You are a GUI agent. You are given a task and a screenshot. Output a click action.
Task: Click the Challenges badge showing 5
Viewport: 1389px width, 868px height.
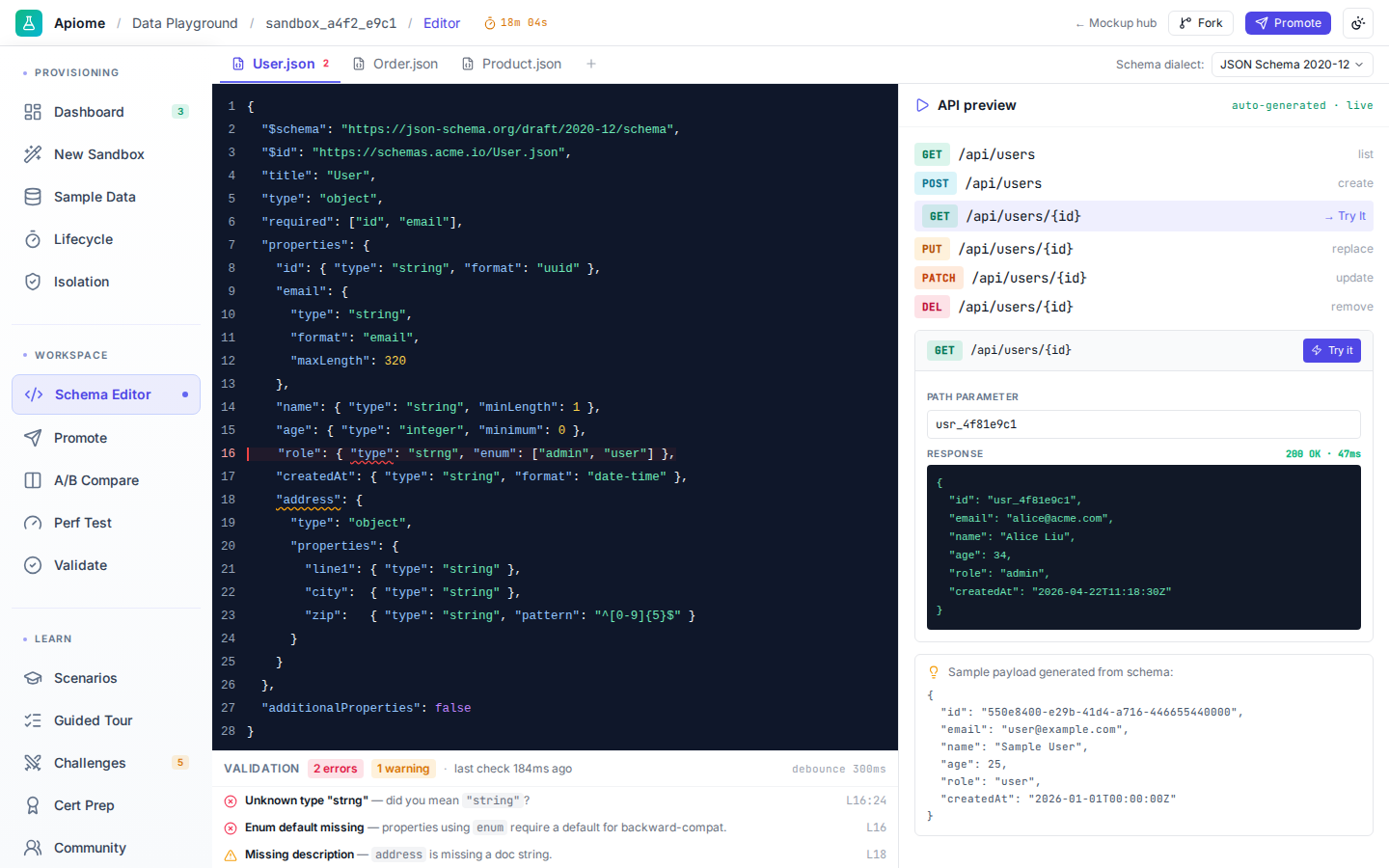coord(180,763)
